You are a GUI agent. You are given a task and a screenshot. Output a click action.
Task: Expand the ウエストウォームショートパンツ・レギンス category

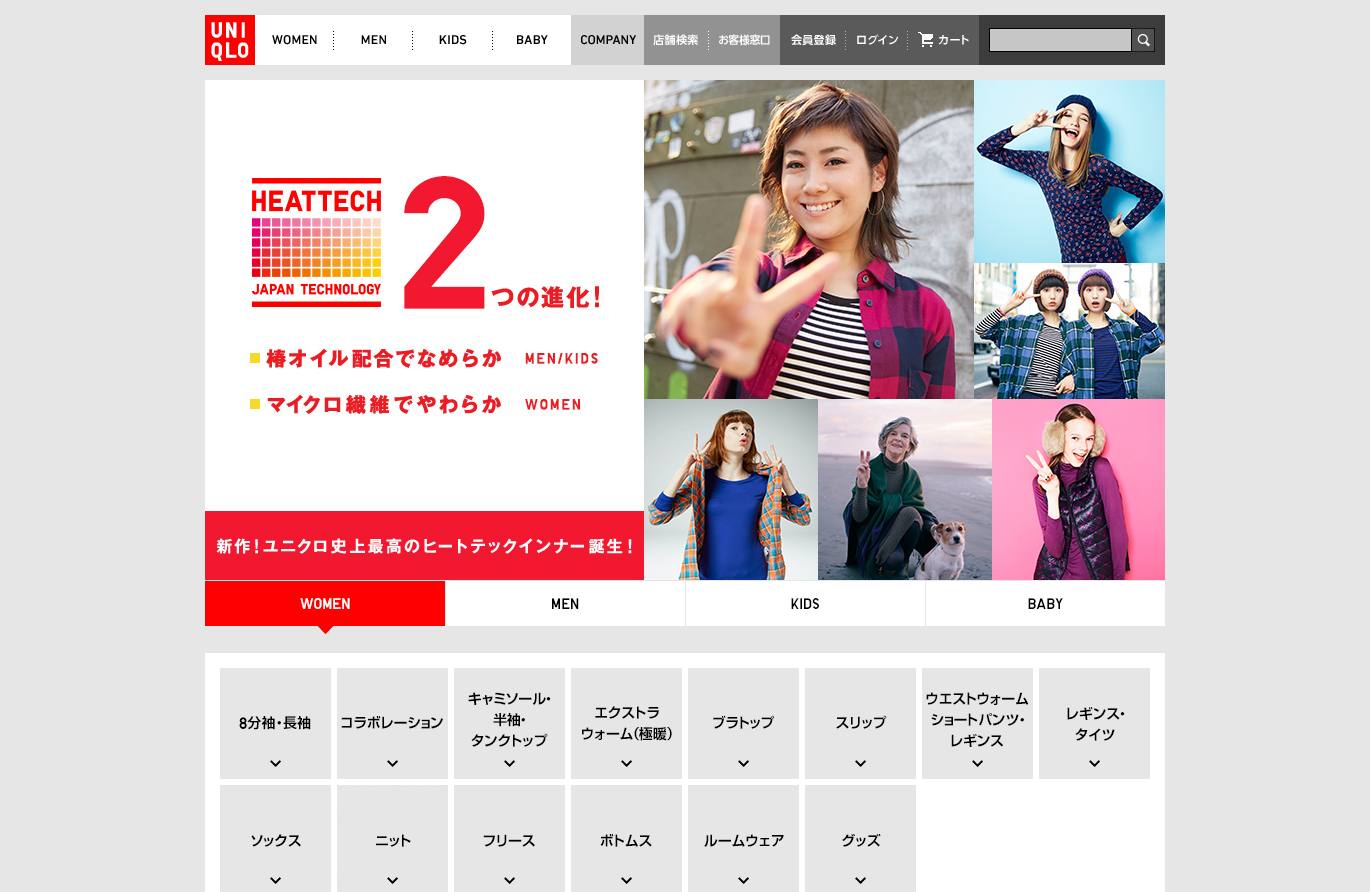coord(977,723)
